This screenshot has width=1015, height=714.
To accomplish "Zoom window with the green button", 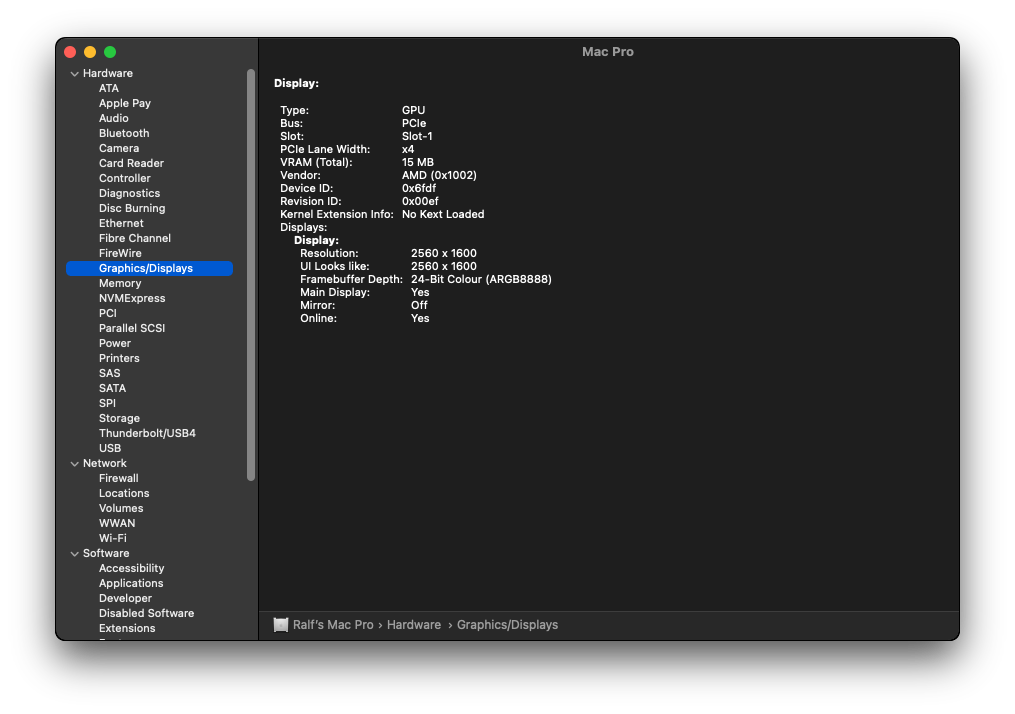I will coord(110,52).
